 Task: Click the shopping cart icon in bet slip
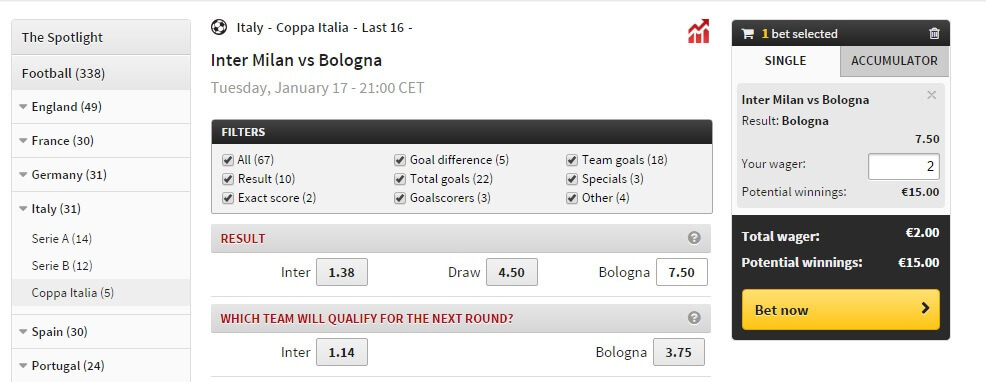click(x=748, y=34)
